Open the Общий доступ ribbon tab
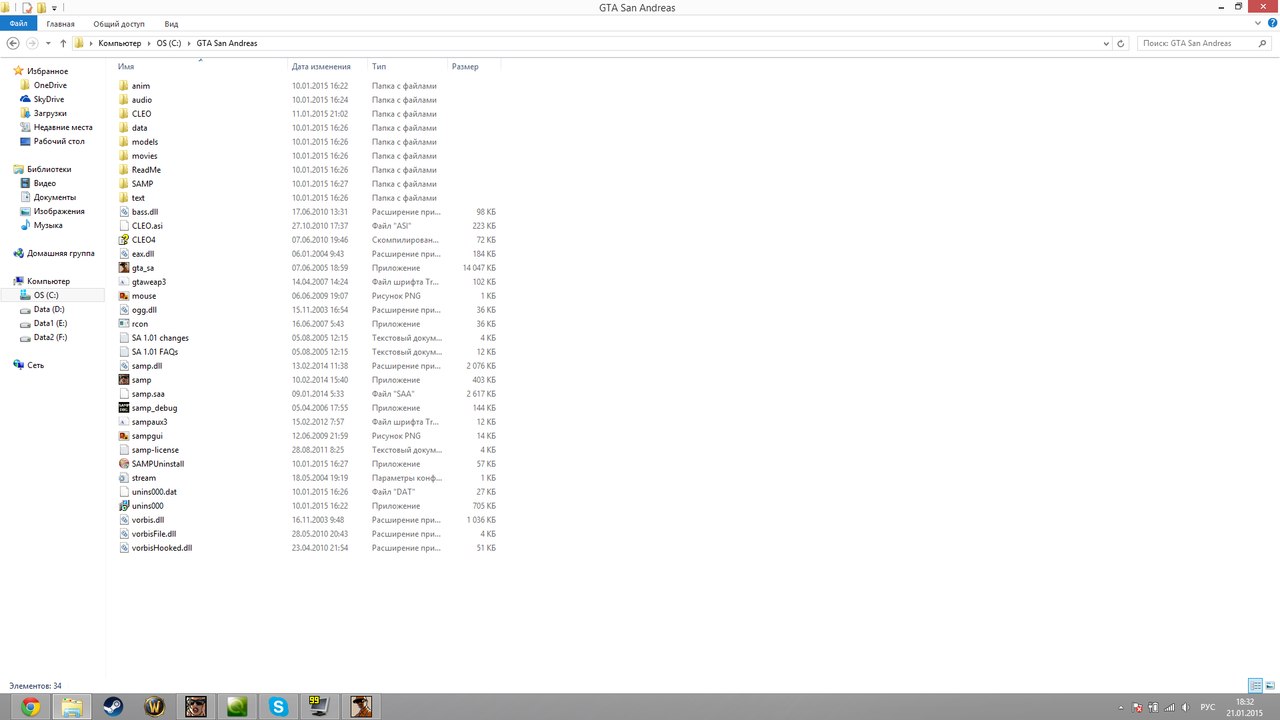 pyautogui.click(x=119, y=23)
